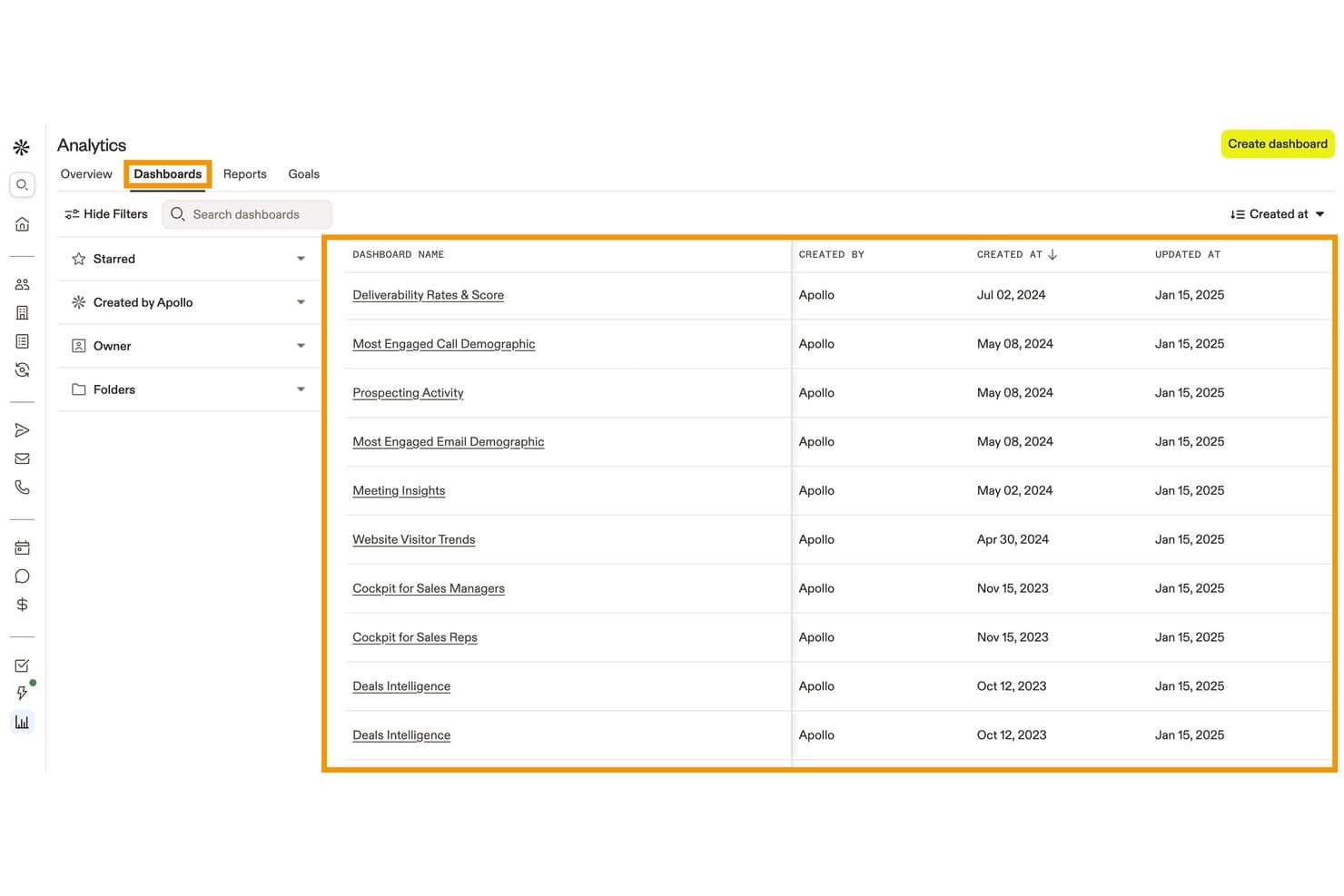Image resolution: width=1344 pixels, height=896 pixels.
Task: Select the Analytics bar chart sidebar icon
Action: click(x=23, y=723)
